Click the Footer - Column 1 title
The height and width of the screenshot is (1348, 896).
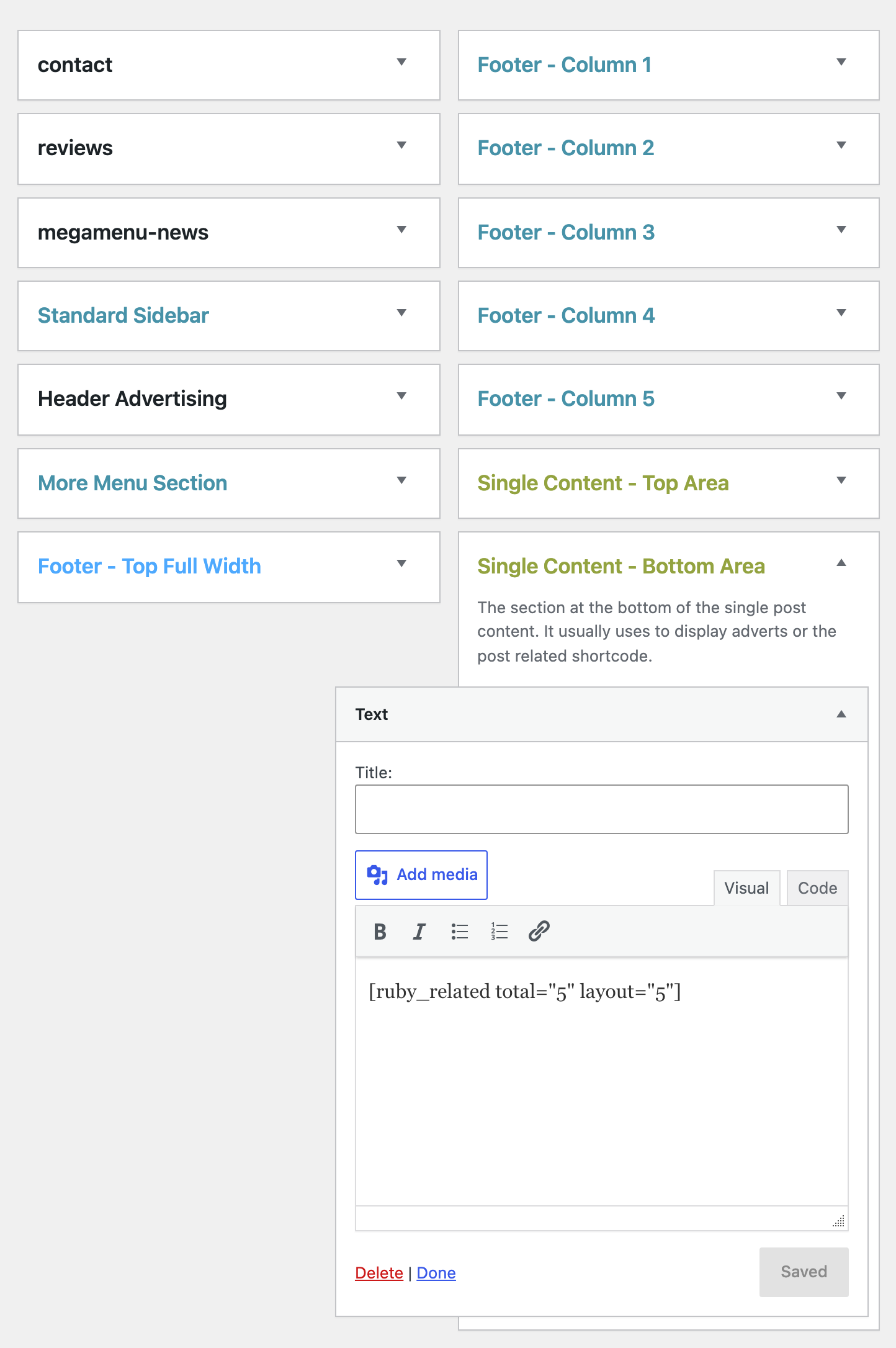564,65
